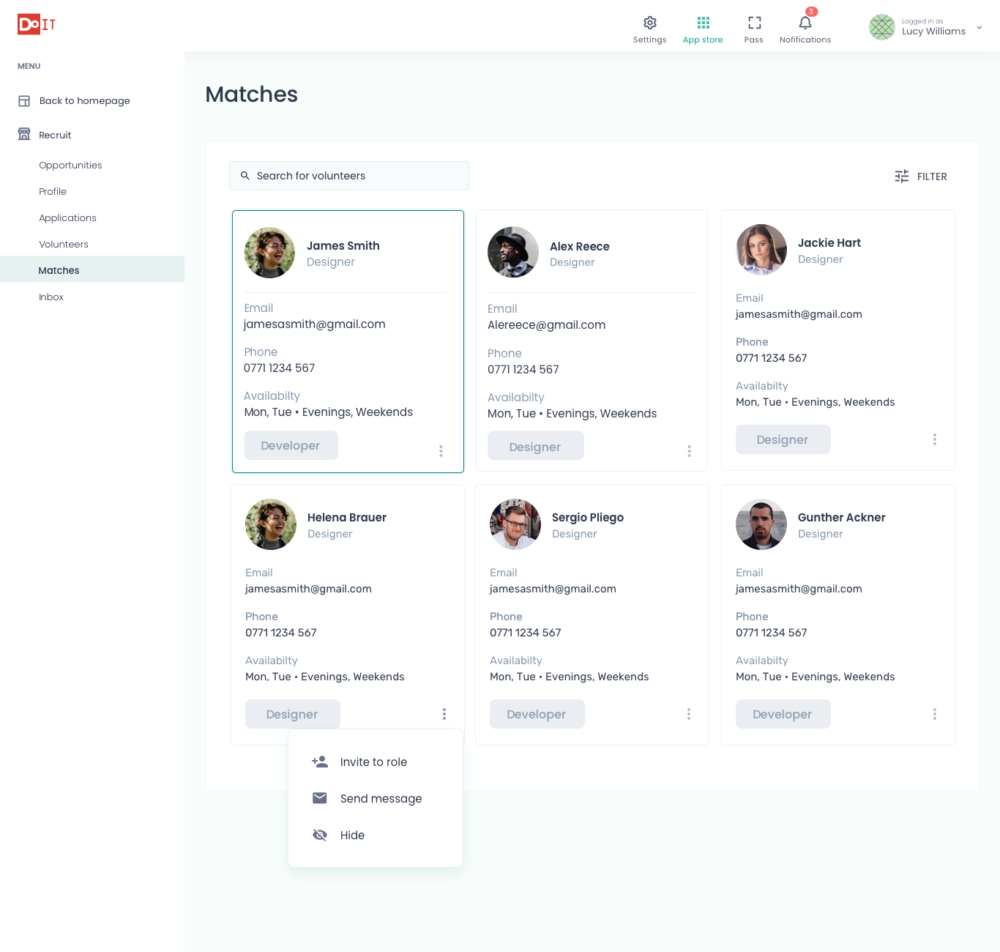The height and width of the screenshot is (952, 1000).
Task: Click the Pass fullscreen-frame icon
Action: point(754,23)
